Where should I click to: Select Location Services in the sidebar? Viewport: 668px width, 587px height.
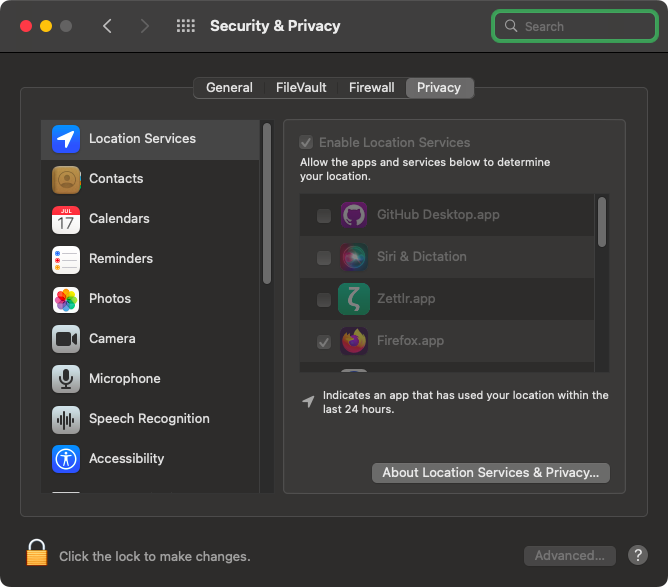[142, 139]
